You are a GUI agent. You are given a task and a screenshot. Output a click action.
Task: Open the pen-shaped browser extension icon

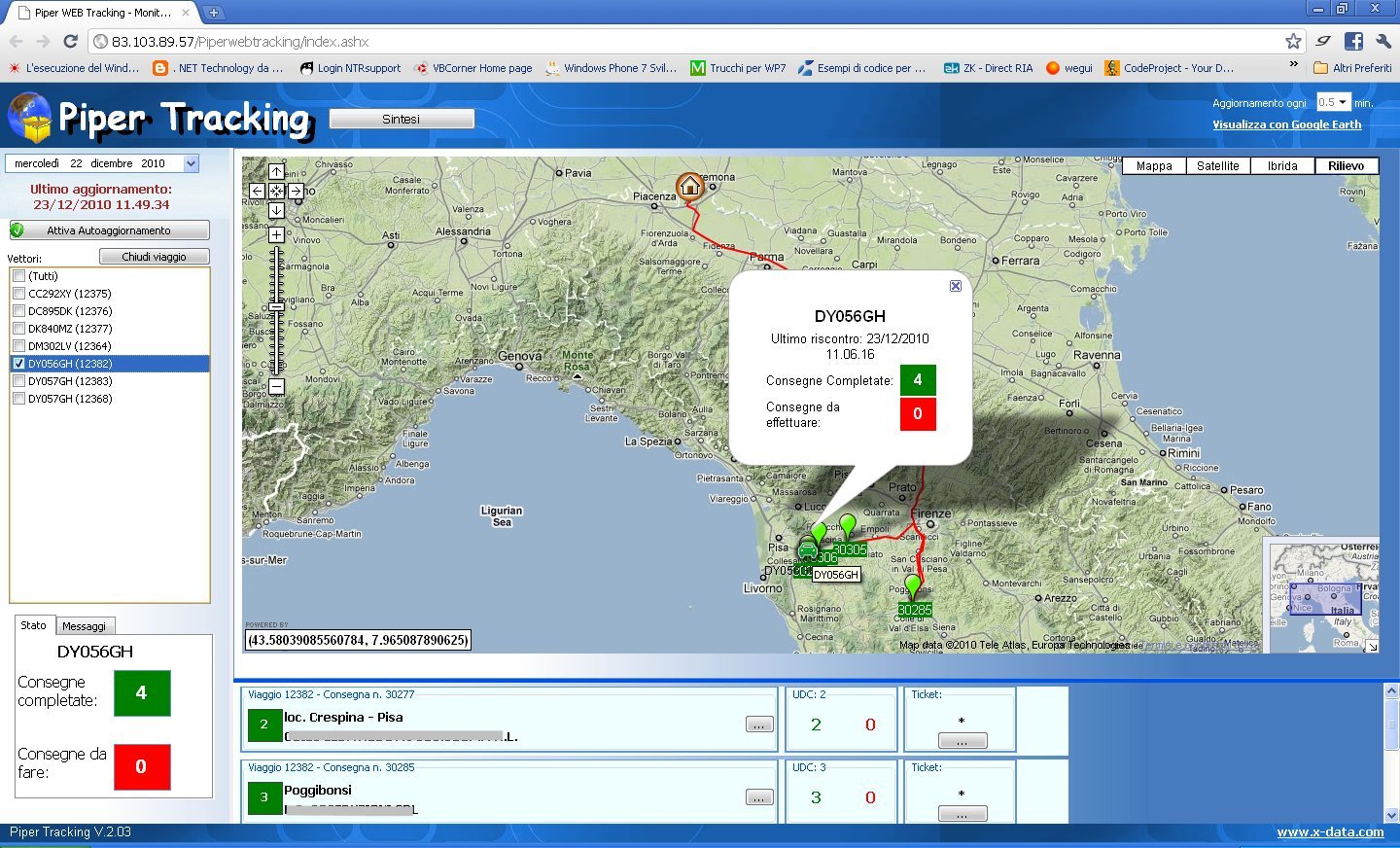click(x=1323, y=41)
